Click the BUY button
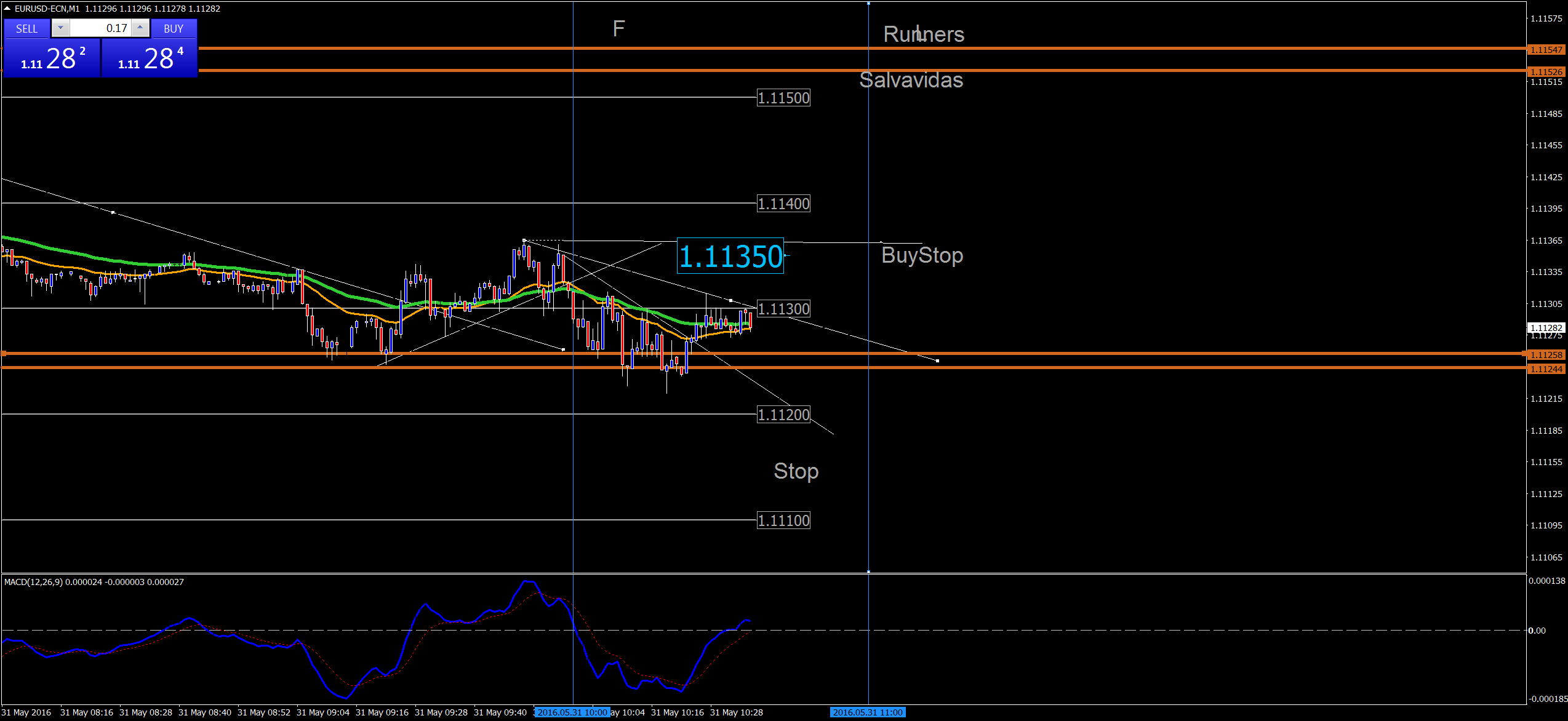The image size is (1568, 721). (174, 28)
